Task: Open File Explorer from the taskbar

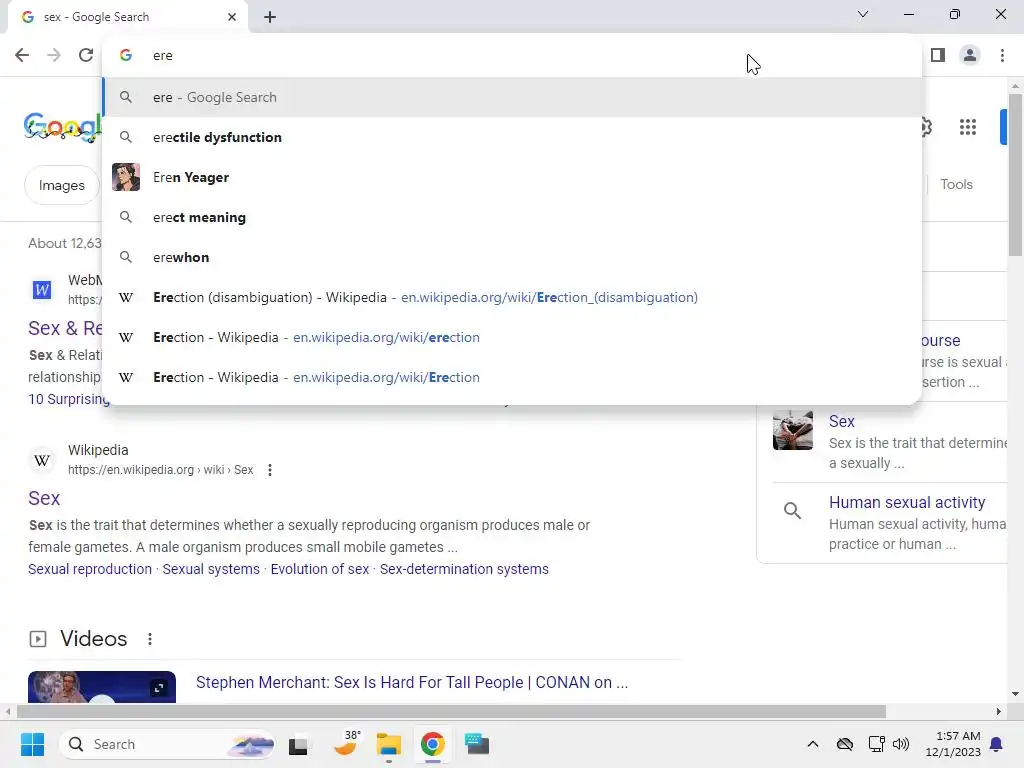Action: (389, 744)
